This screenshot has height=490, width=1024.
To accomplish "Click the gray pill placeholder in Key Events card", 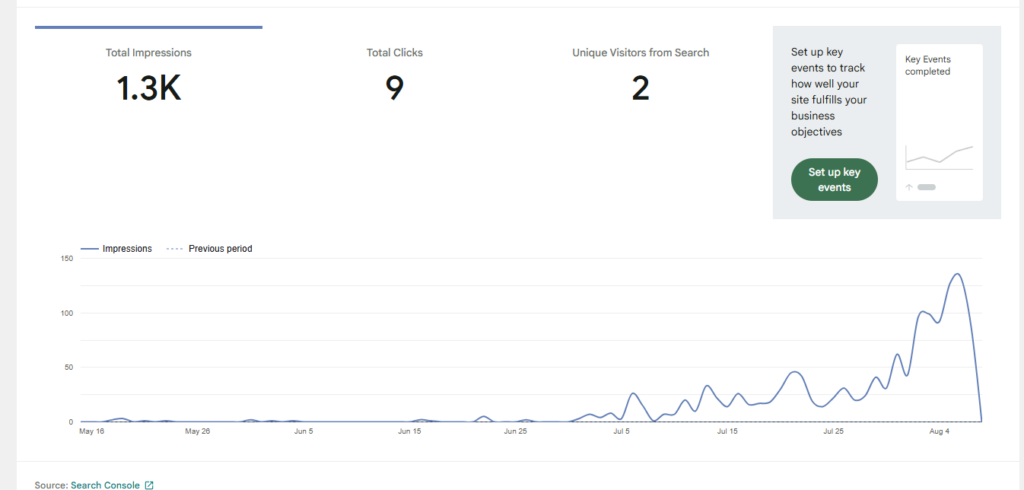I will (x=927, y=188).
